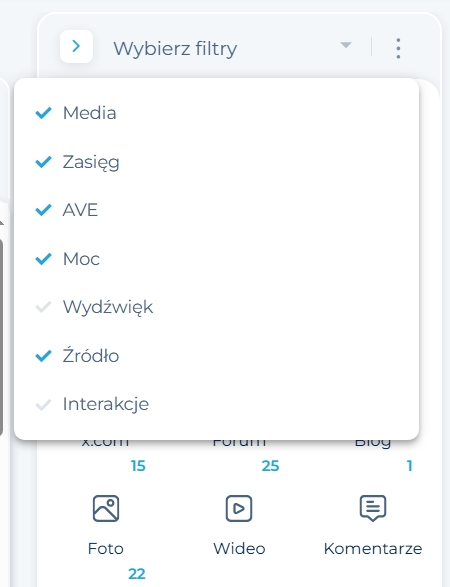Uncheck the Zasięg filter option
Image resolution: width=450 pixels, height=587 pixels.
[x=216, y=162]
